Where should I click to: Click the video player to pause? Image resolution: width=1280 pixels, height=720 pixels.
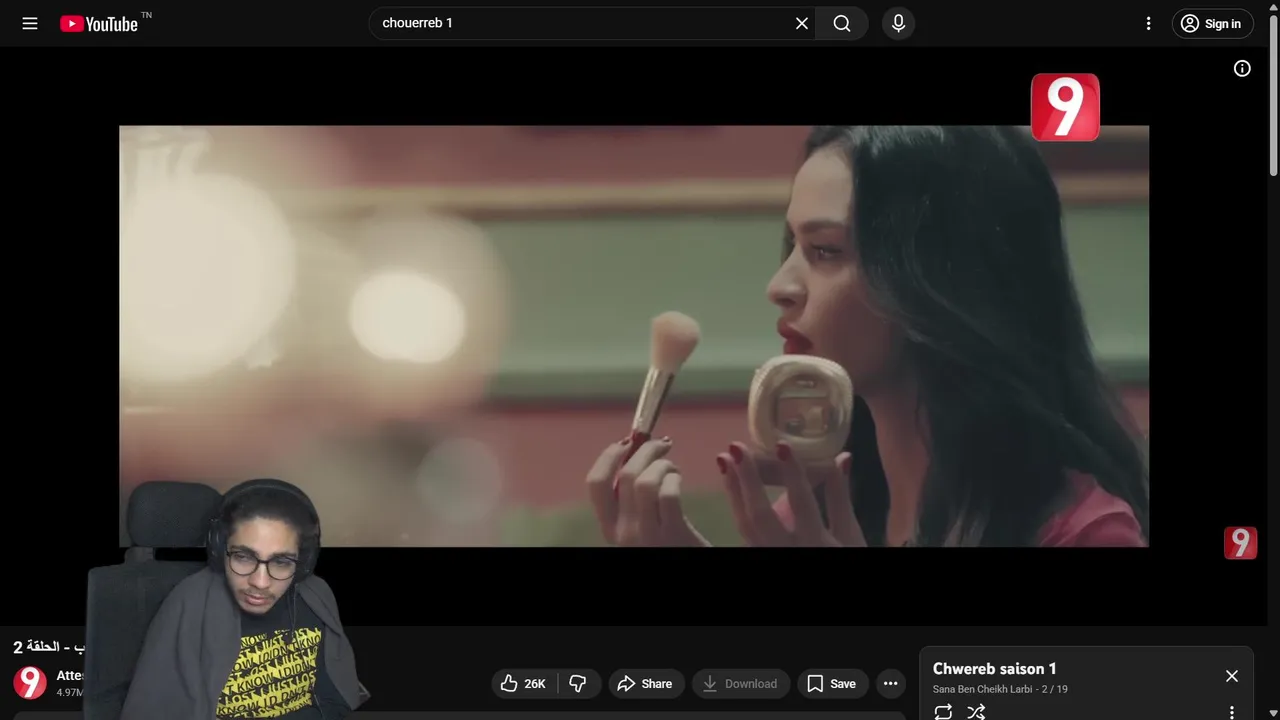(633, 336)
